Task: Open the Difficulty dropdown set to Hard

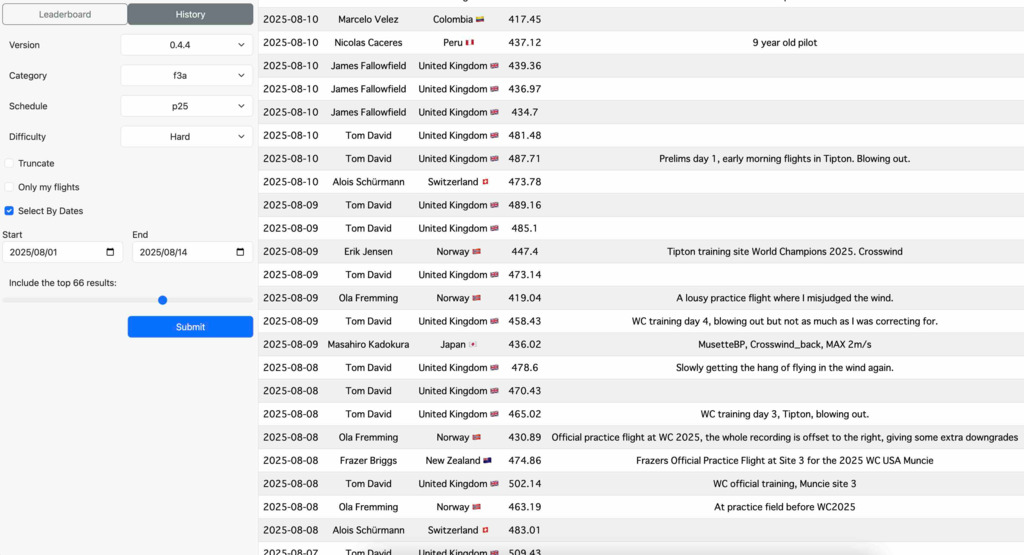Action: 186,136
